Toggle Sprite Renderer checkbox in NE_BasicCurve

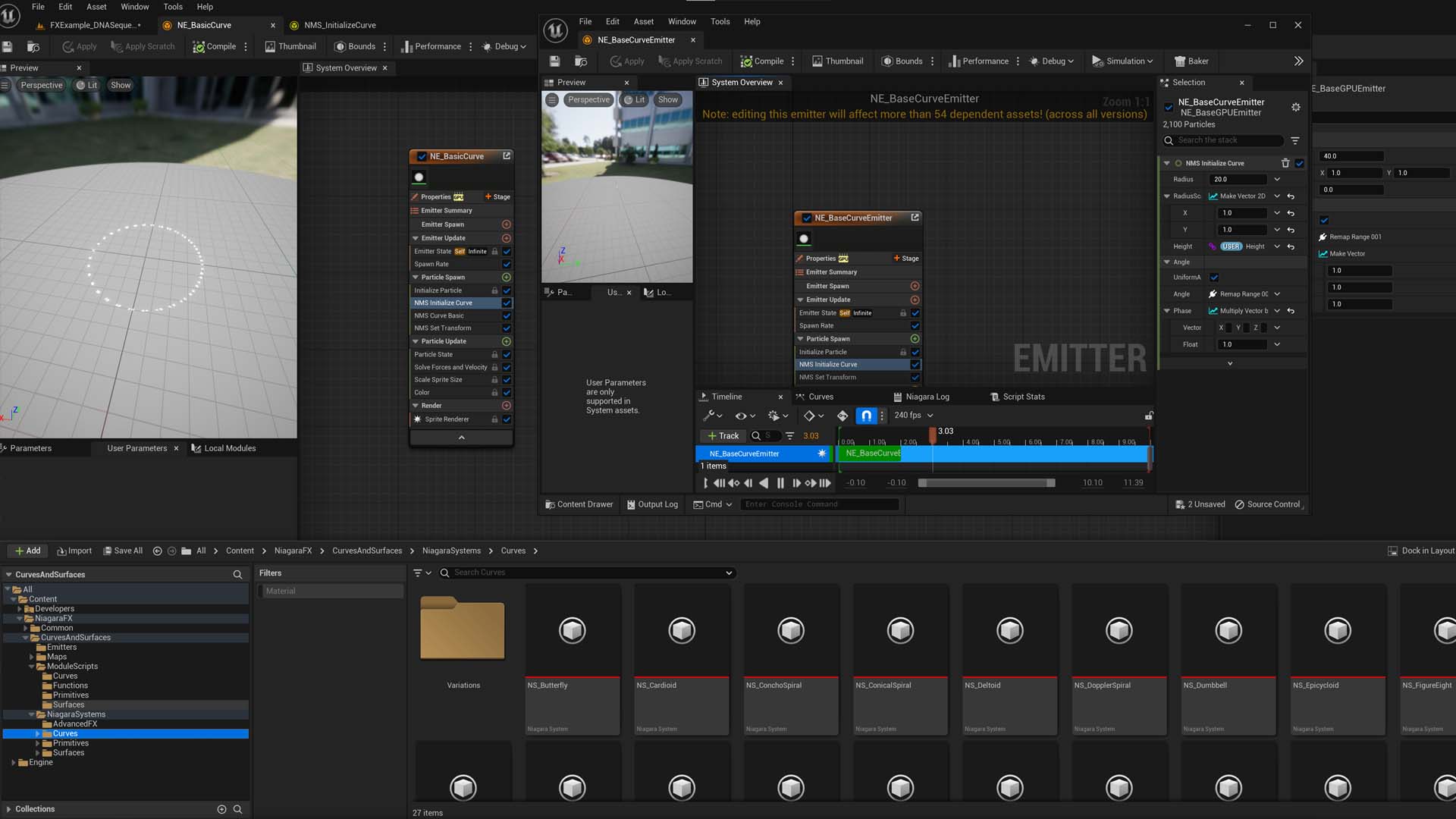tap(507, 419)
